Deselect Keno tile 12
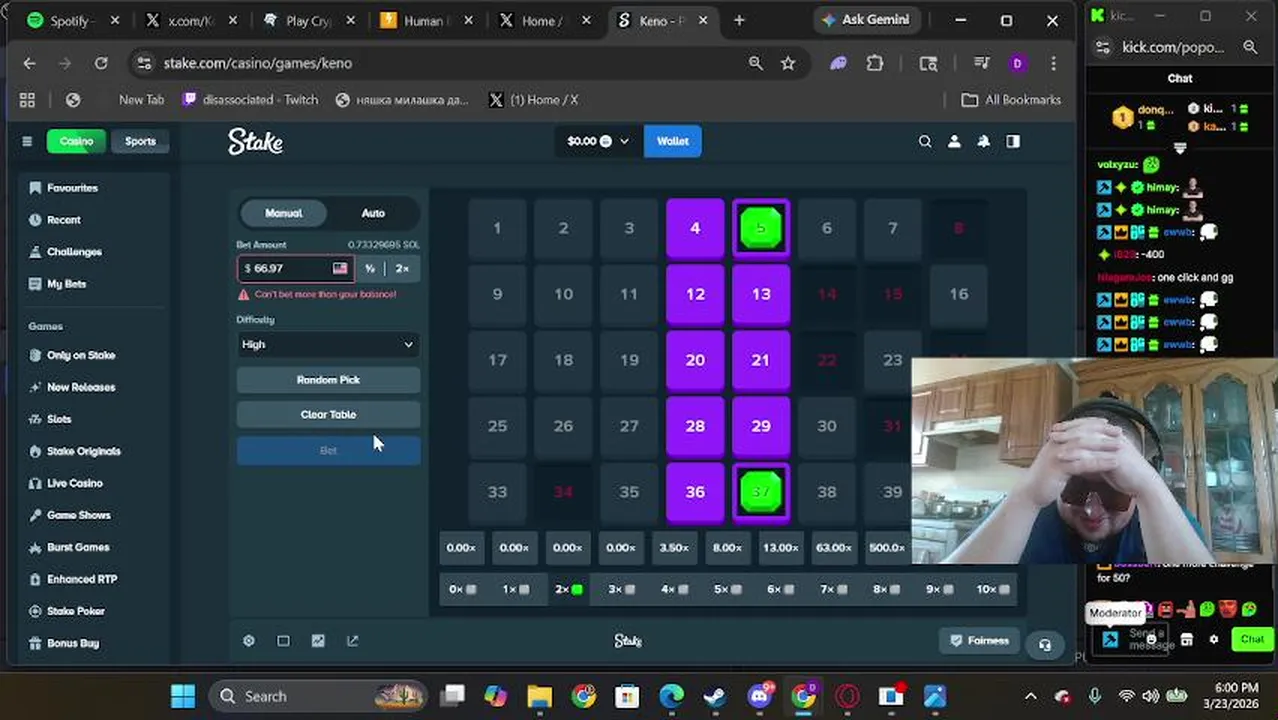 [695, 294]
